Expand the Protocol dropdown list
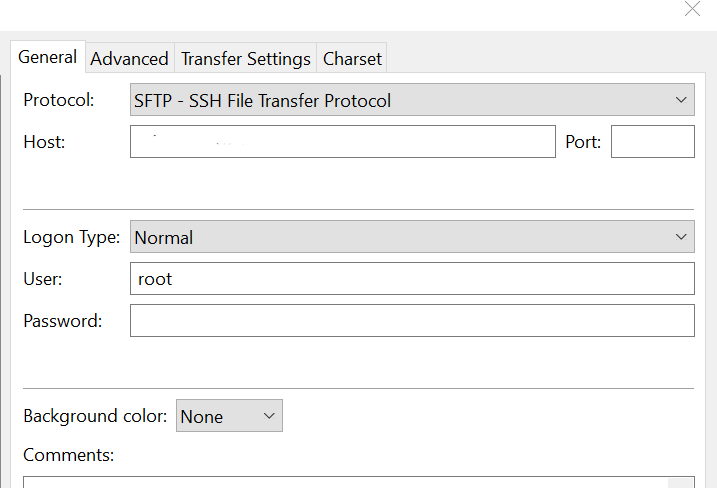The width and height of the screenshot is (717, 488). [412, 100]
